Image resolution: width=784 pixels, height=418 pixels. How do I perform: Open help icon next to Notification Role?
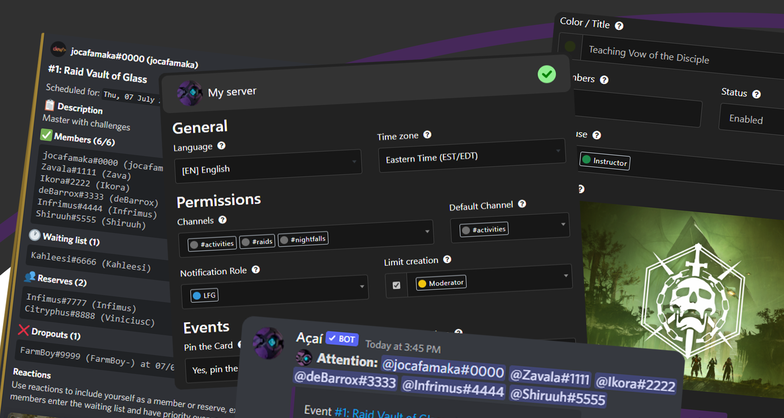coord(256,270)
